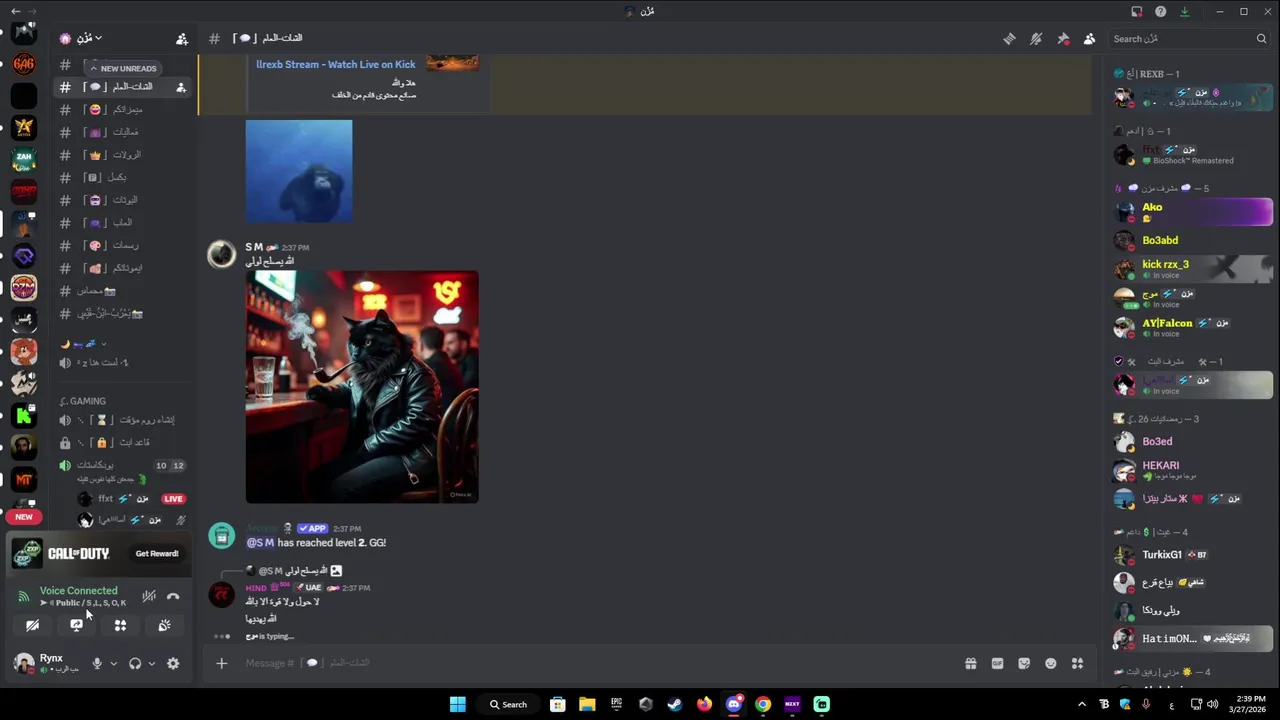The width and height of the screenshot is (1280, 720).
Task: Open the server with green K icon
Action: click(24, 415)
